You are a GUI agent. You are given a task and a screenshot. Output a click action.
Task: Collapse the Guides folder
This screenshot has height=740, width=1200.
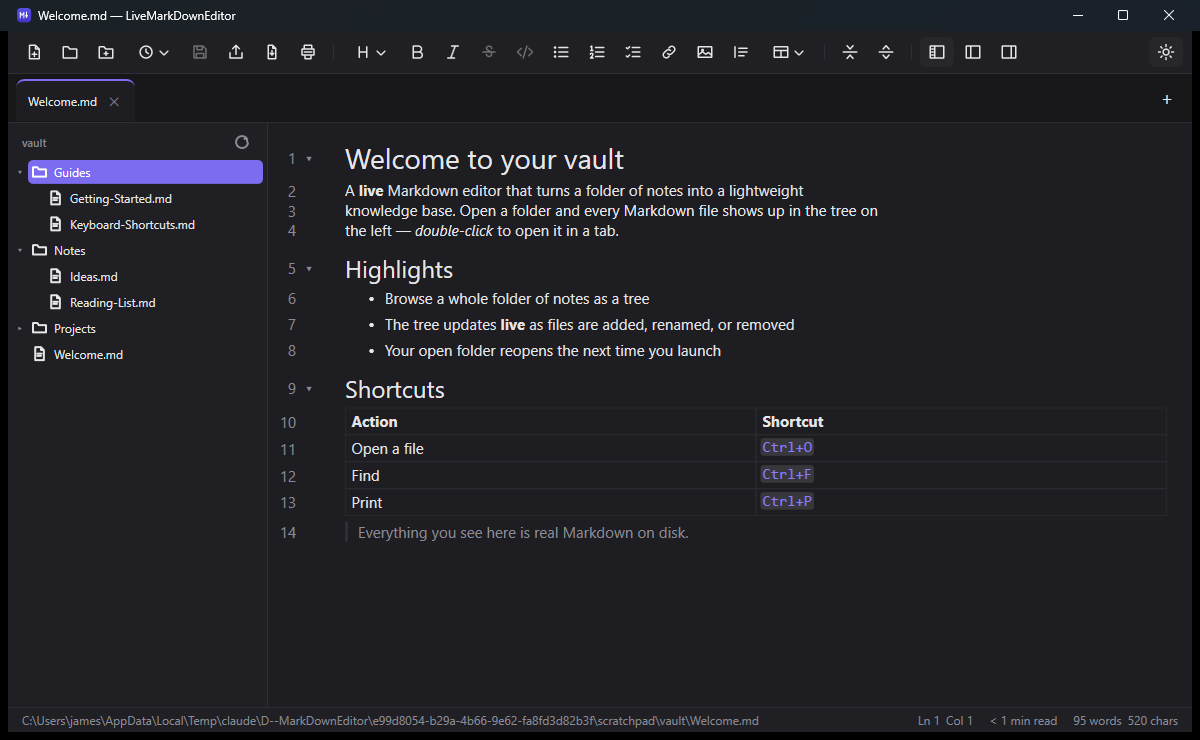(x=20, y=172)
